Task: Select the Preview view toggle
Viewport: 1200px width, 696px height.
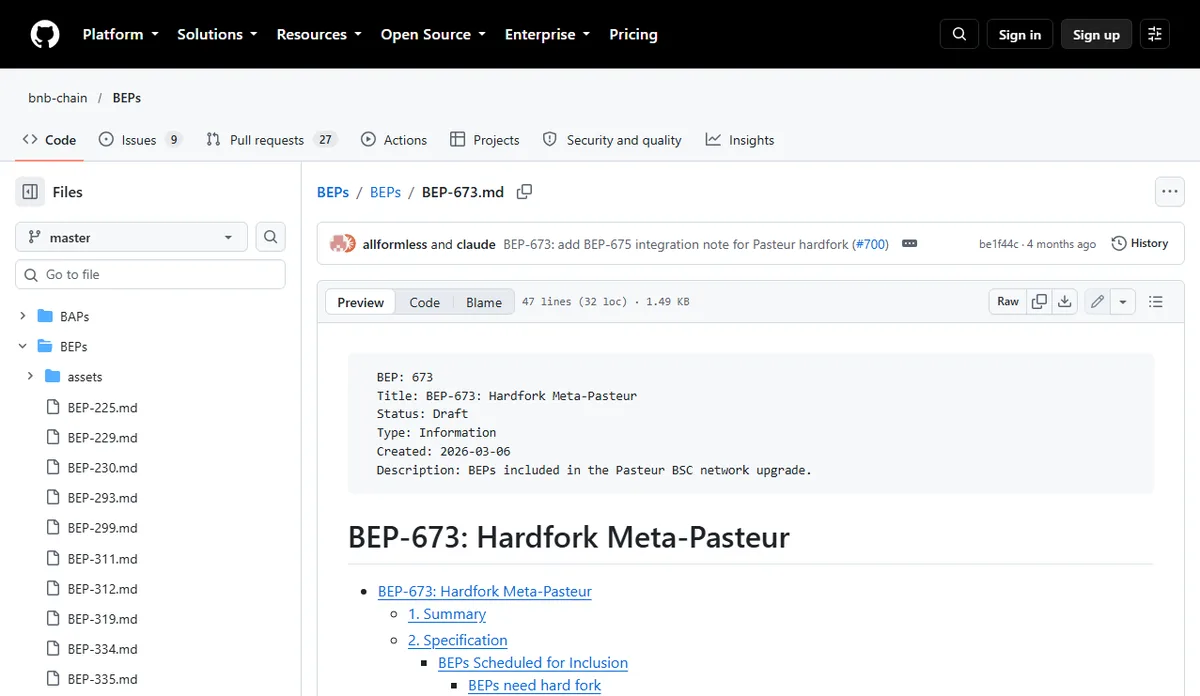Action: pyautogui.click(x=361, y=302)
